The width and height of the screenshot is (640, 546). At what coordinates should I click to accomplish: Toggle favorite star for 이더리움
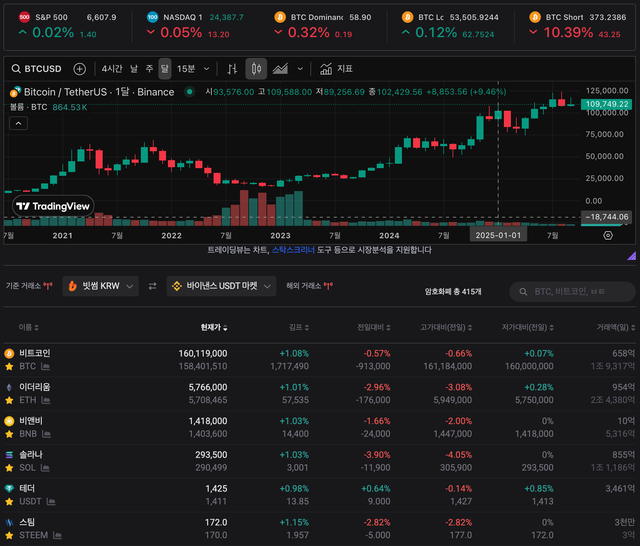tap(10, 400)
